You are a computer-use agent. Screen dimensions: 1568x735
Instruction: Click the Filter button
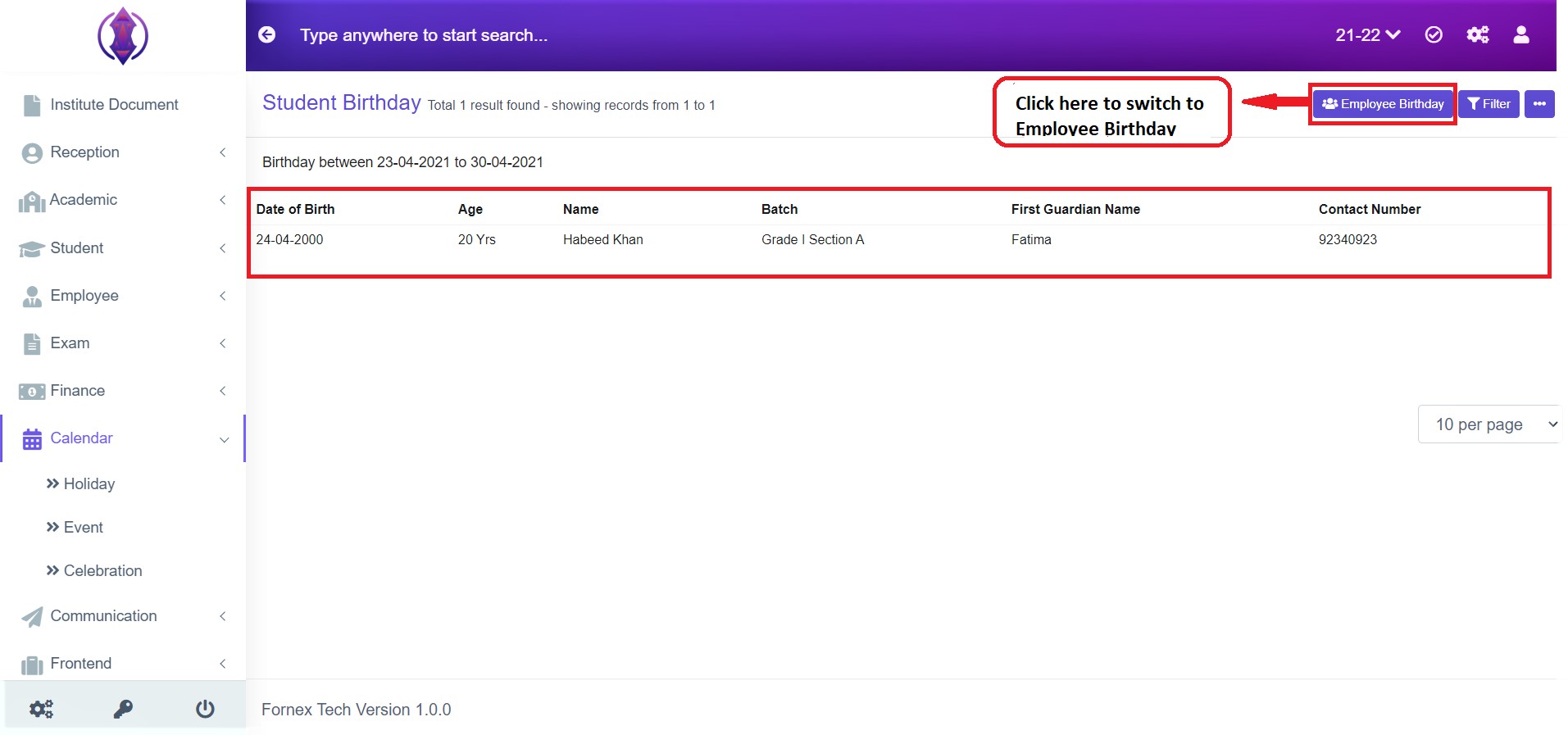pyautogui.click(x=1488, y=104)
